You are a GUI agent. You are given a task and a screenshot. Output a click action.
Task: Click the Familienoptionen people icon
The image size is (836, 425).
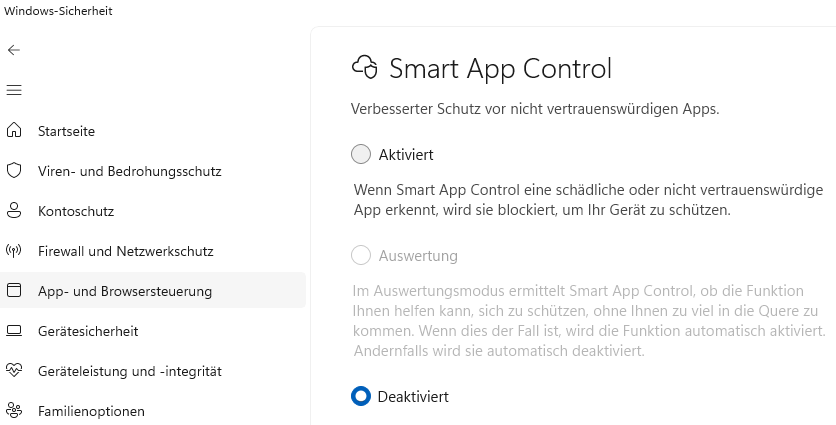[x=14, y=410]
